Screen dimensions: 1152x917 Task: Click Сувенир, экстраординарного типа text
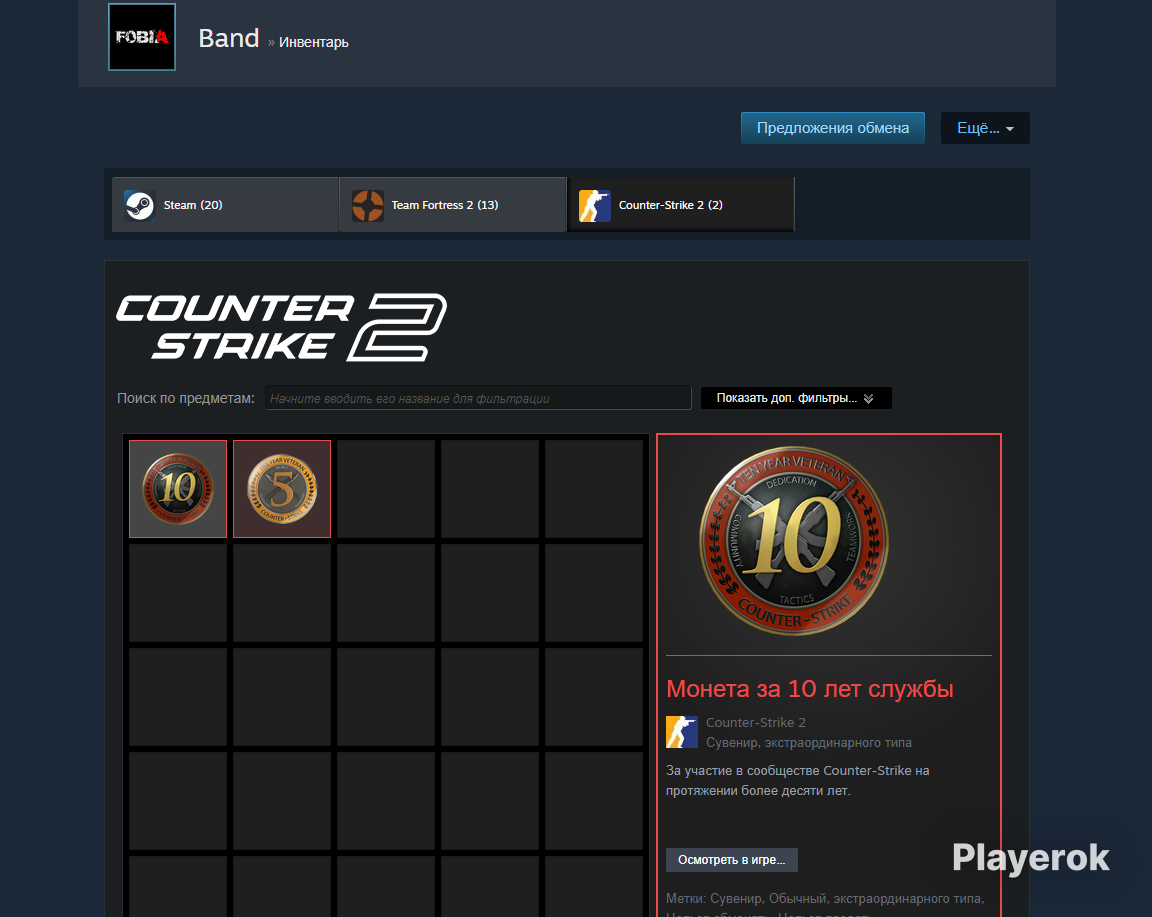[809, 743]
